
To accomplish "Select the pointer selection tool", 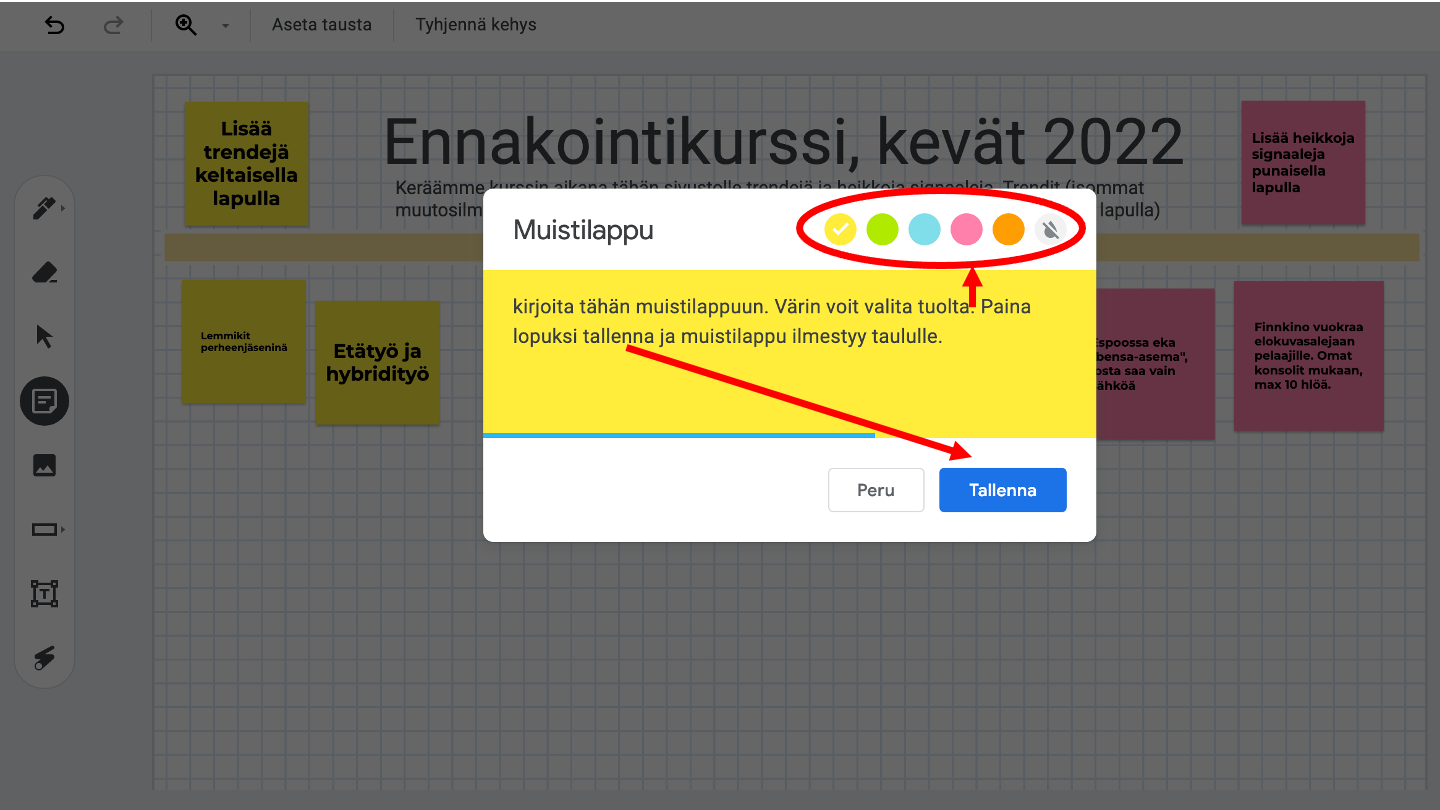I will click(44, 337).
